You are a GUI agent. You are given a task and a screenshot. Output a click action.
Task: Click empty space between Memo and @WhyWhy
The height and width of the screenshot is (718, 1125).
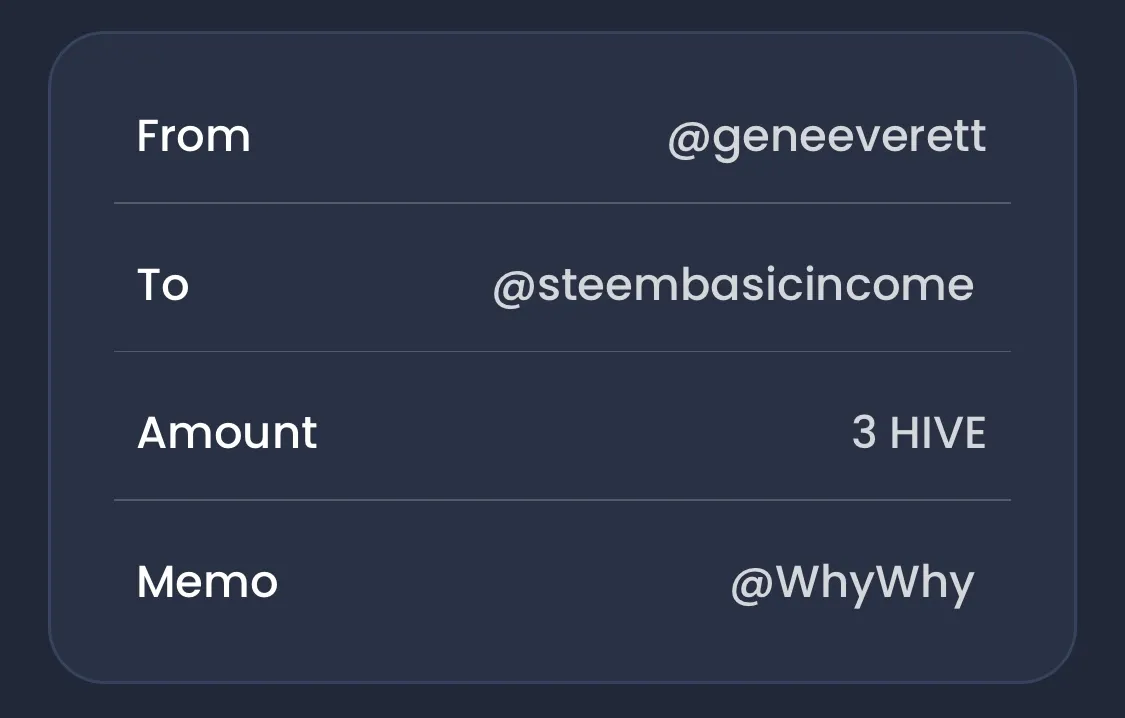pyautogui.click(x=504, y=582)
